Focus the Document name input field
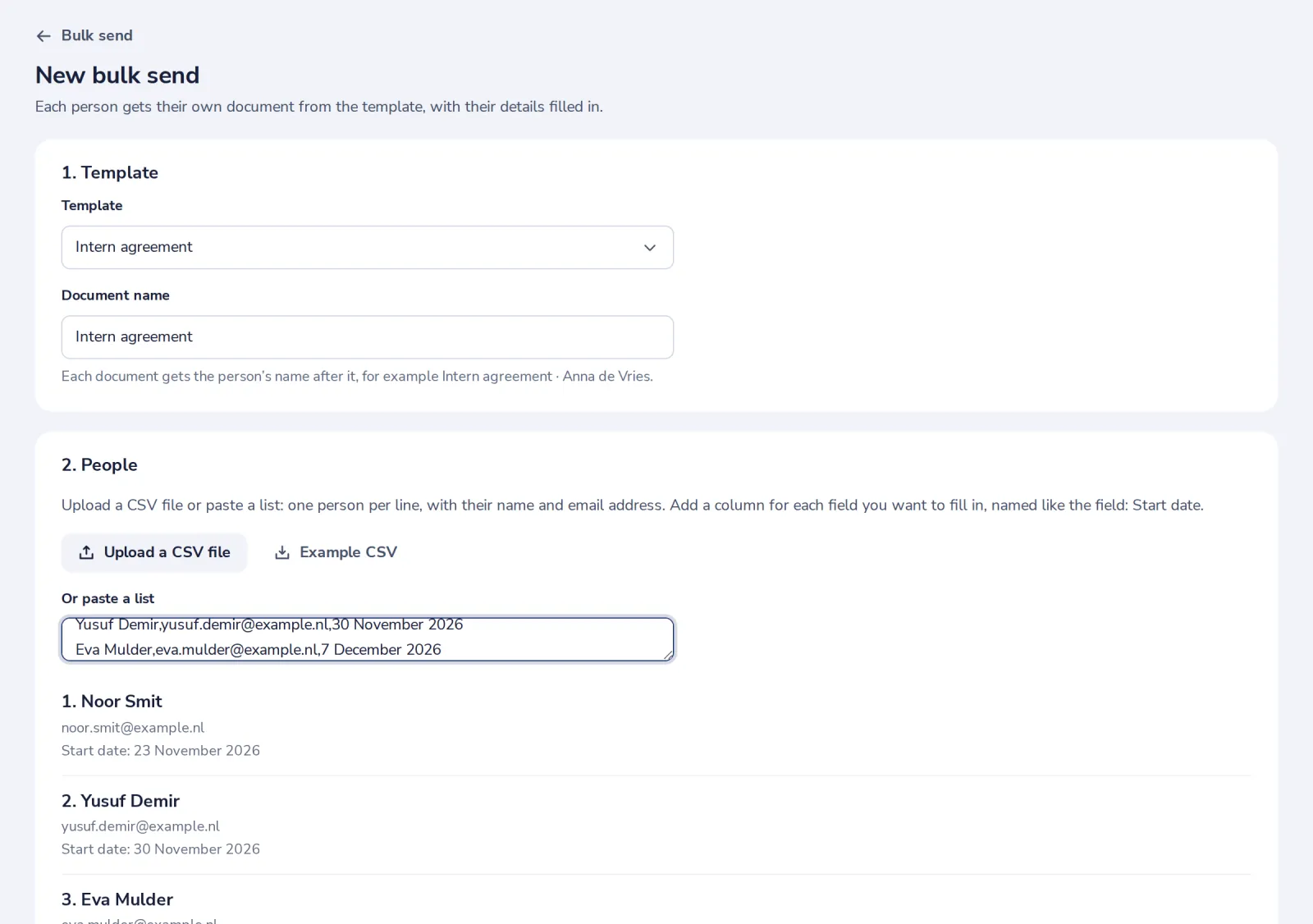Viewport: 1313px width, 924px height. tap(368, 337)
